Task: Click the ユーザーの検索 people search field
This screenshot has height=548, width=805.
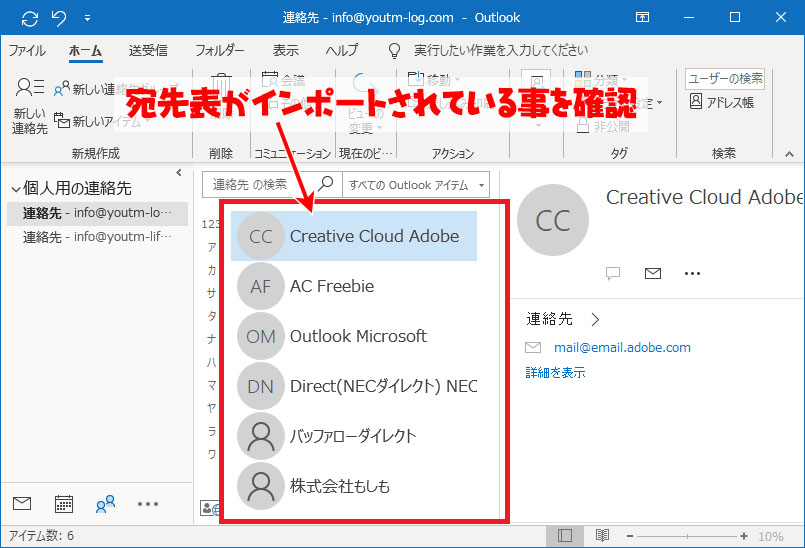Action: (725, 79)
